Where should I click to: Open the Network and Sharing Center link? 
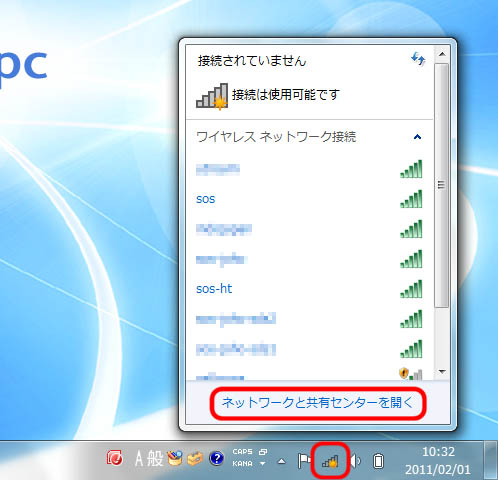pos(318,403)
